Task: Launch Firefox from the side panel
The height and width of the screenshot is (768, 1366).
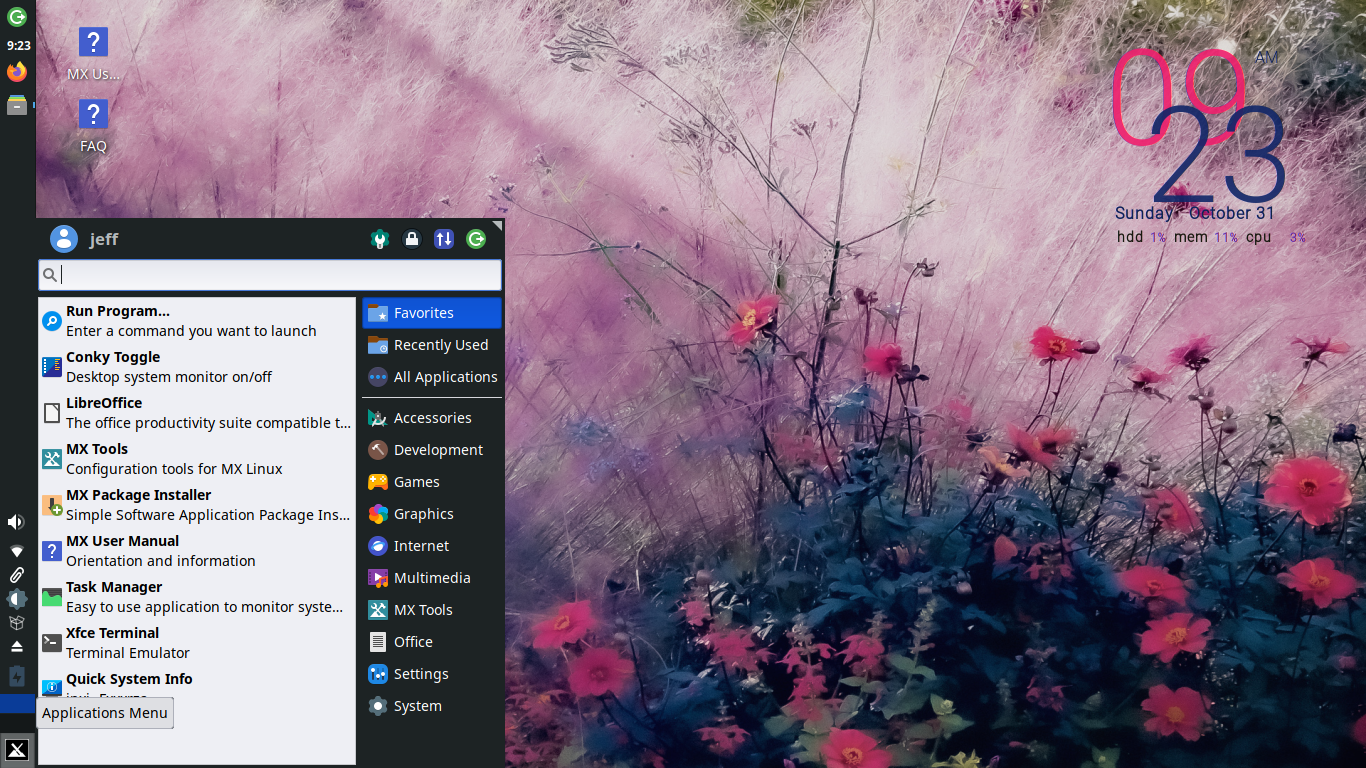Action: coord(17,72)
